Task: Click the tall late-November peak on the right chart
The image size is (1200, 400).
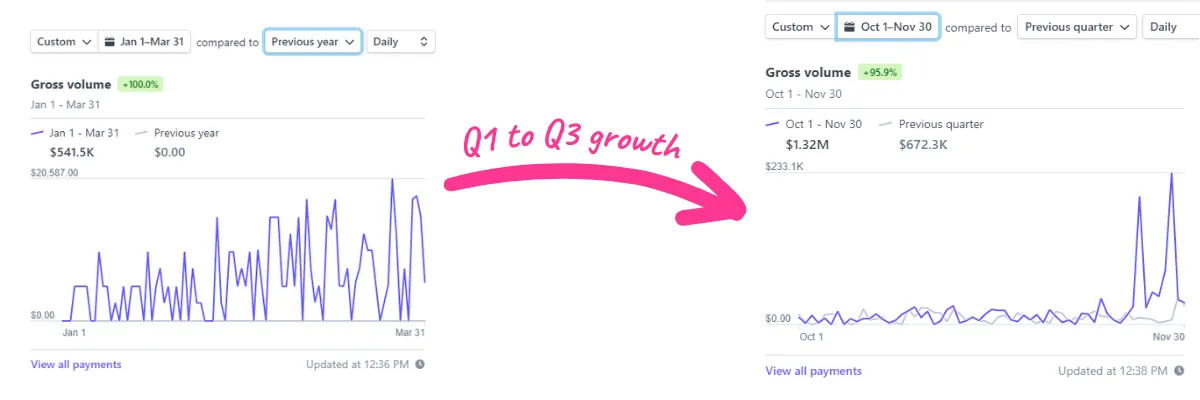Action: (1171, 176)
